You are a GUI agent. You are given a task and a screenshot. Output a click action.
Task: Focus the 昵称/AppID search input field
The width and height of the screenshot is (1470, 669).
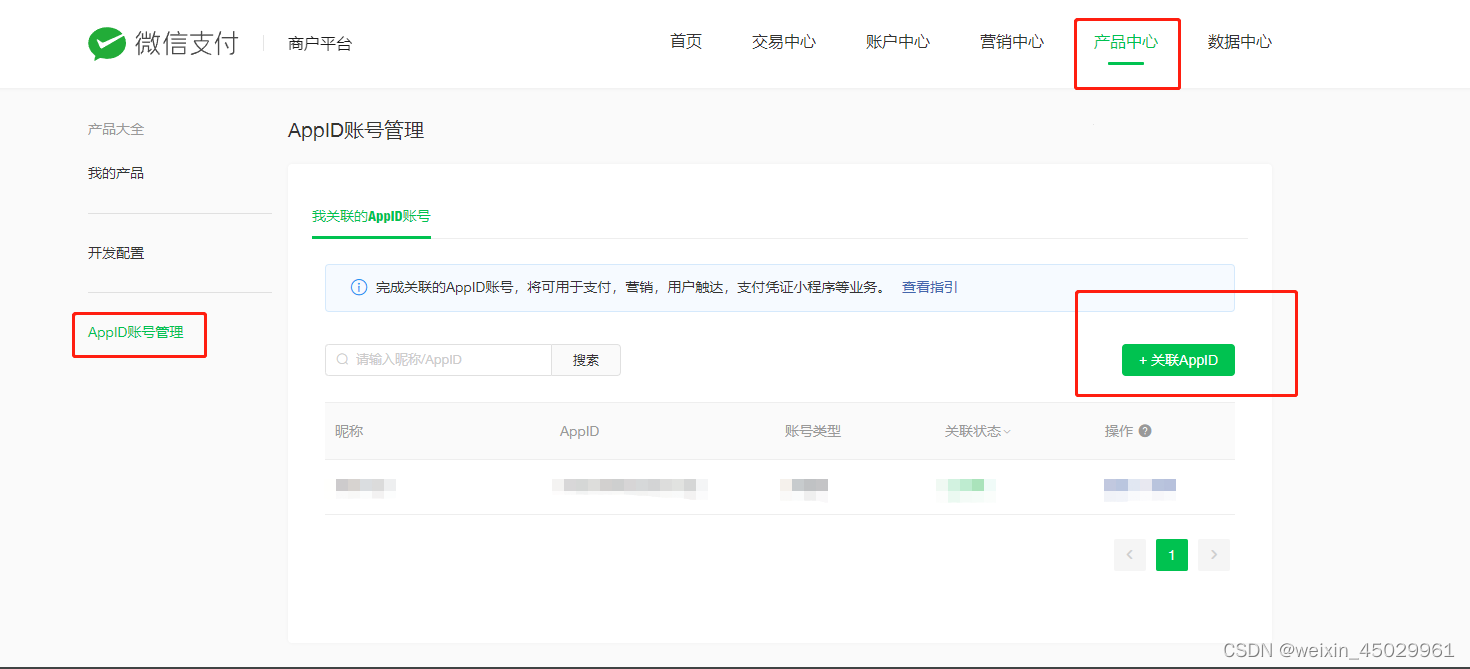pyautogui.click(x=438, y=360)
